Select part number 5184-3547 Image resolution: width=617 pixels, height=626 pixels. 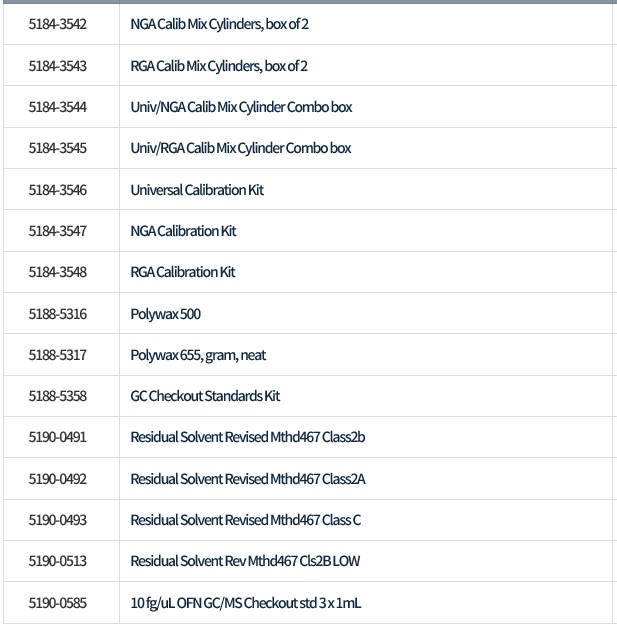pos(57,231)
